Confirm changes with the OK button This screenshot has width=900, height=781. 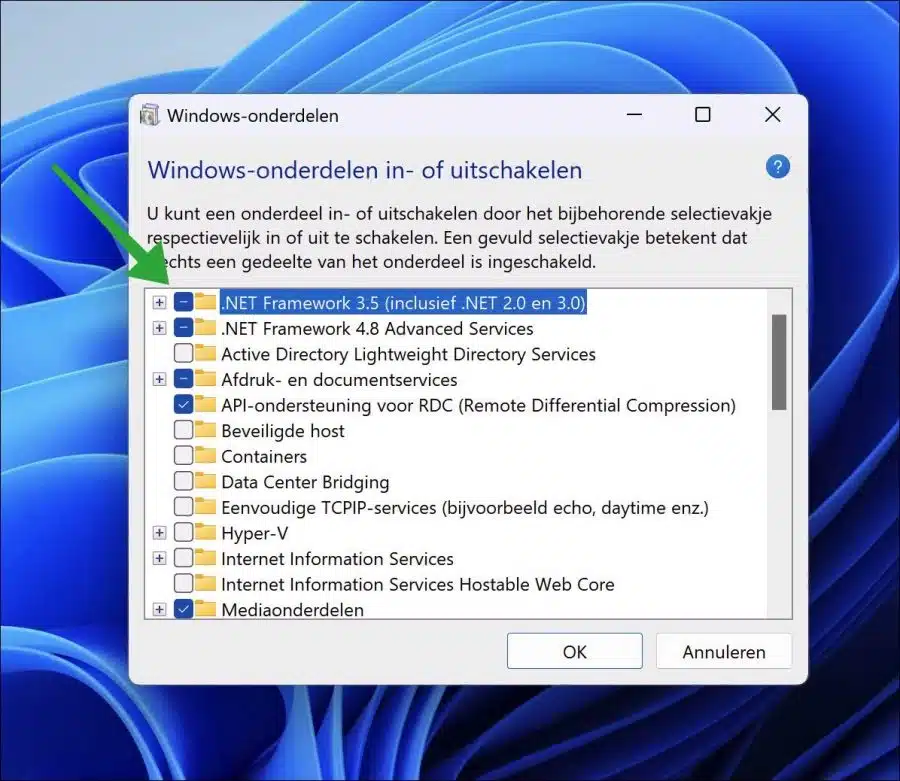click(x=575, y=651)
